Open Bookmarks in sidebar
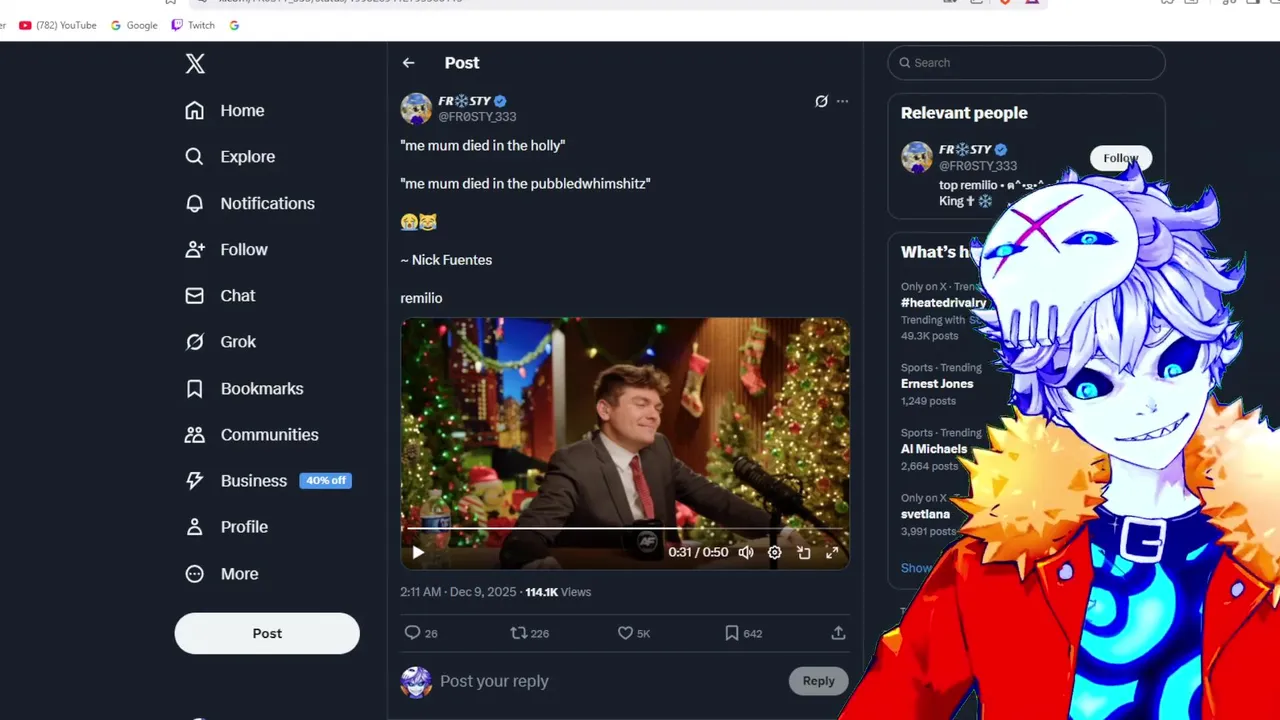 coord(244,388)
